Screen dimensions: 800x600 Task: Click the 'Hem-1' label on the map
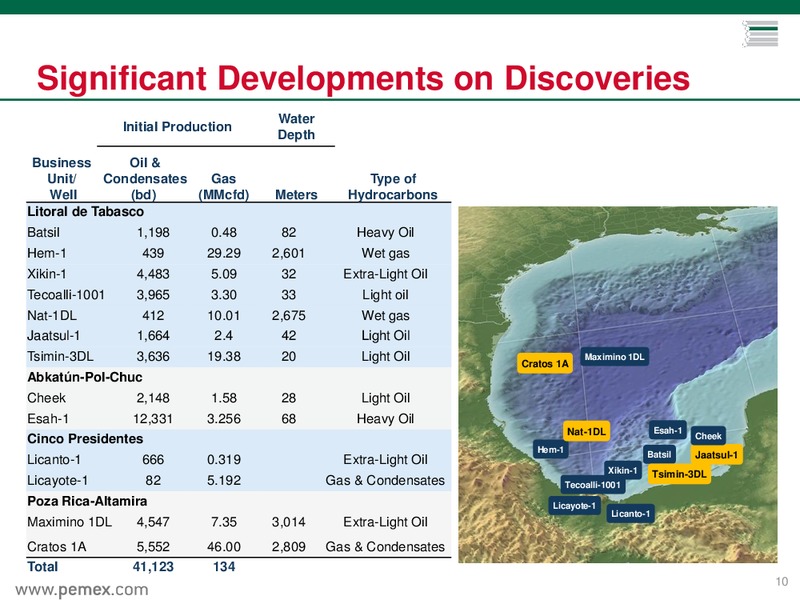[551, 449]
